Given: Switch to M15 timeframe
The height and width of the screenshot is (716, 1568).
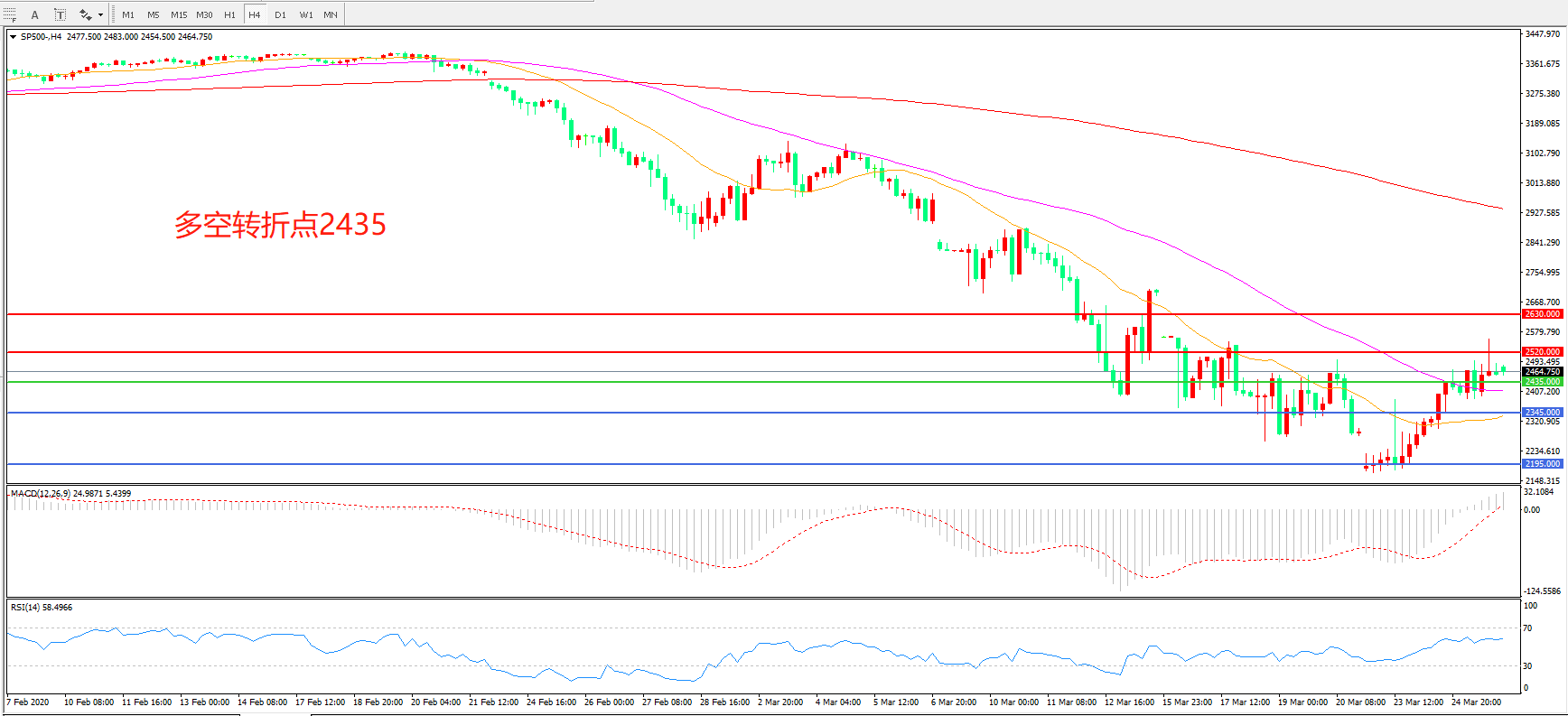Looking at the screenshot, I should pos(179,14).
